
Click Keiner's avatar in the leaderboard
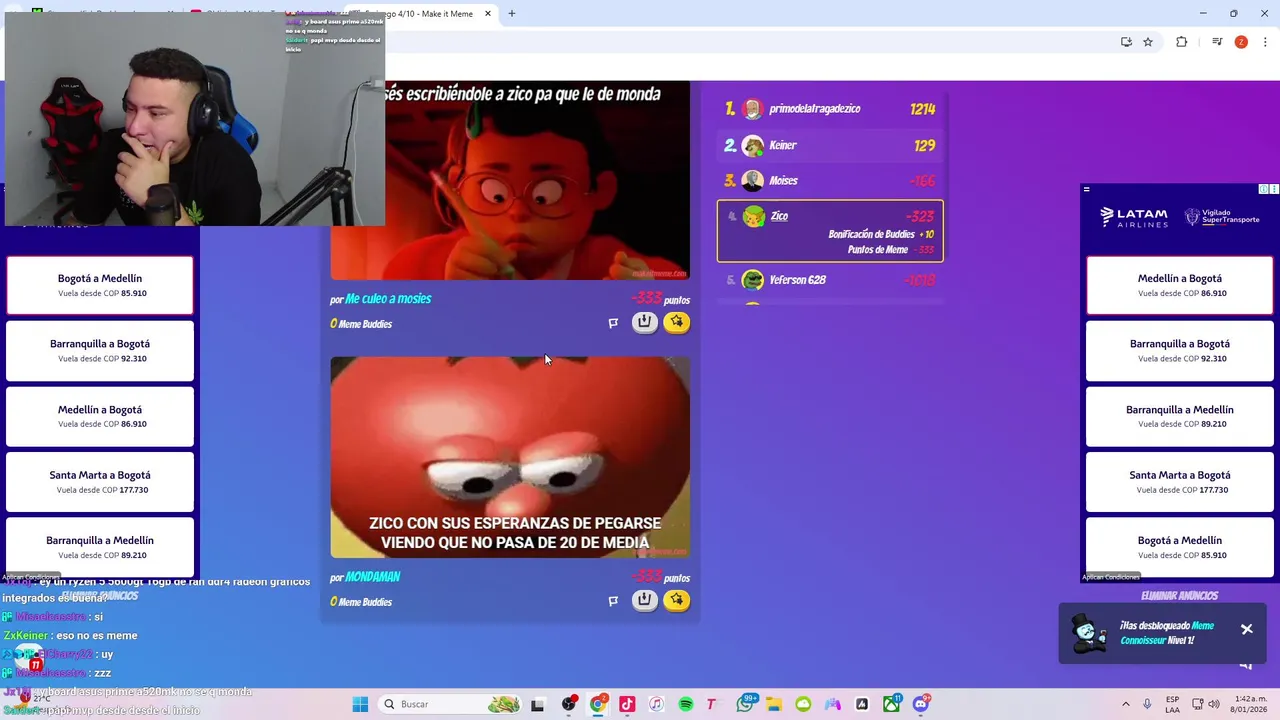coord(753,146)
